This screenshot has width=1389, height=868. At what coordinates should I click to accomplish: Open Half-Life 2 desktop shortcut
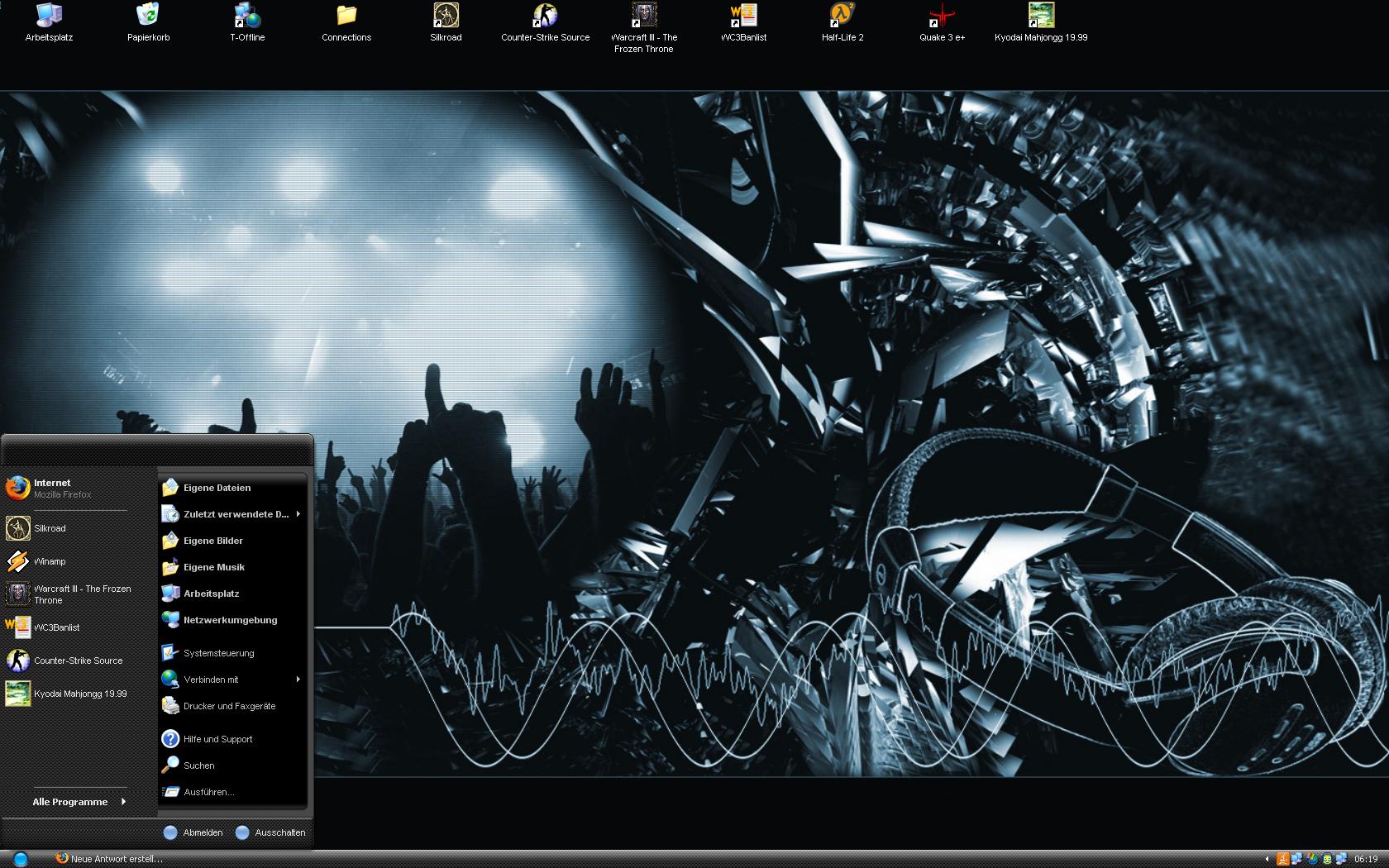click(x=842, y=21)
